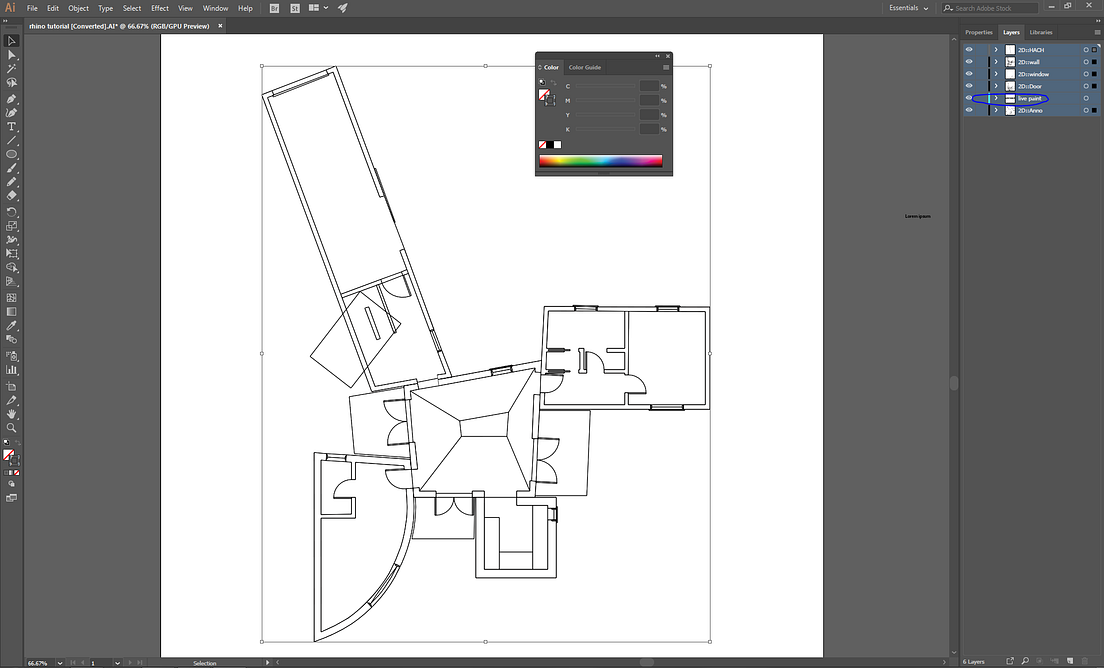Screen dimensions: 1104x668
Task: Select the Type tool
Action: click(x=11, y=127)
